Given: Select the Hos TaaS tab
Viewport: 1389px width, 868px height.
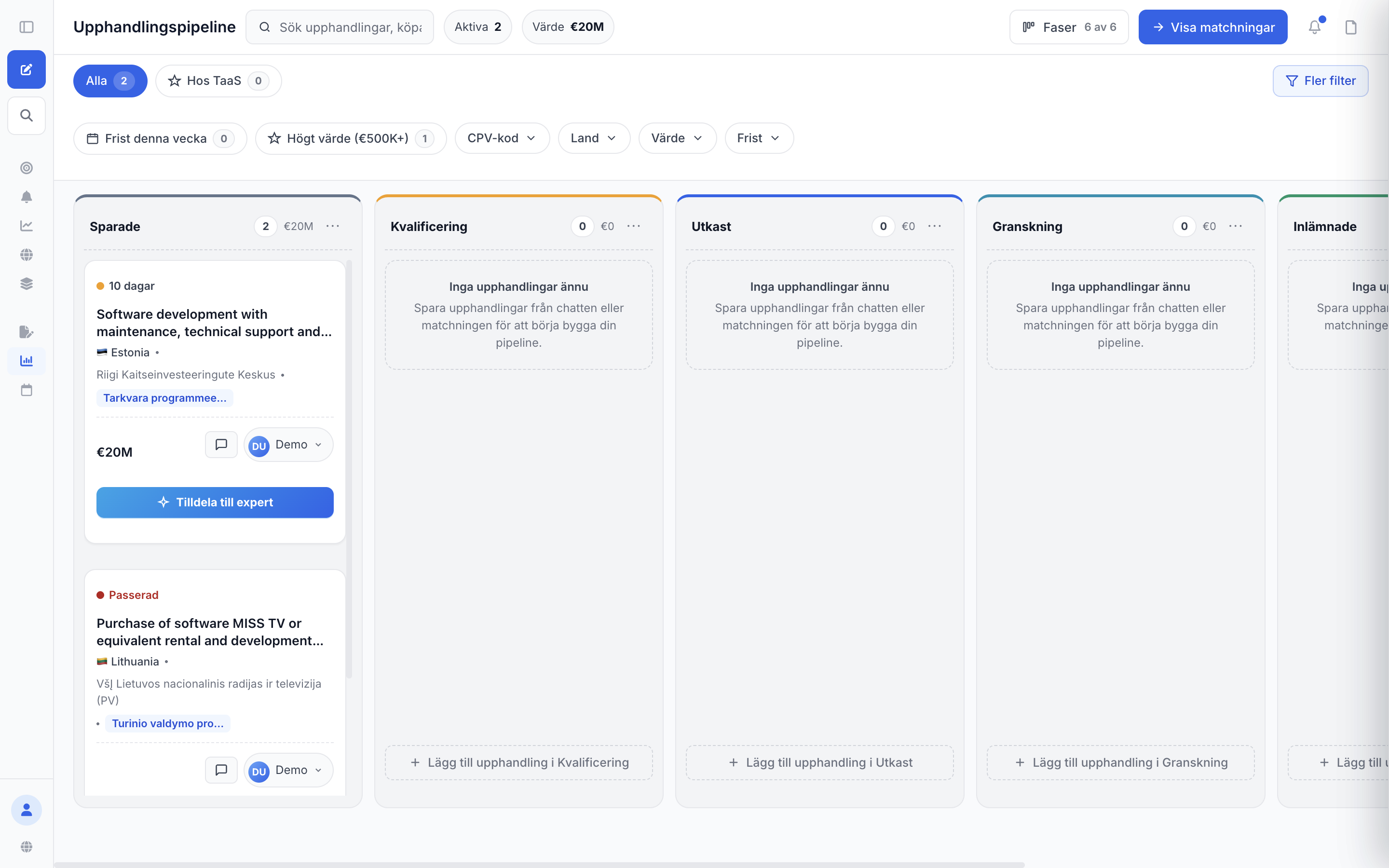Looking at the screenshot, I should click(218, 81).
